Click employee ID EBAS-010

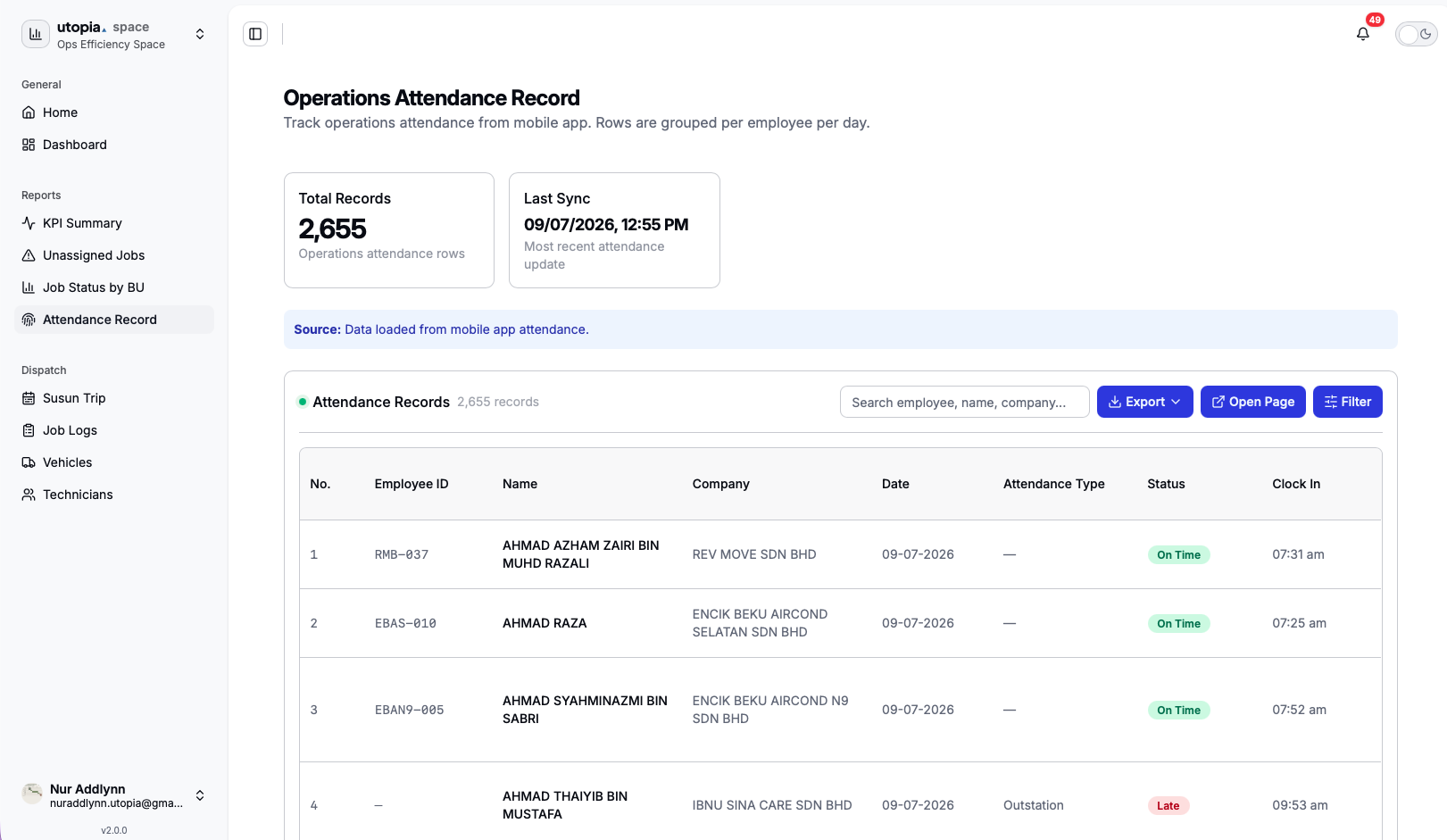[x=405, y=623]
